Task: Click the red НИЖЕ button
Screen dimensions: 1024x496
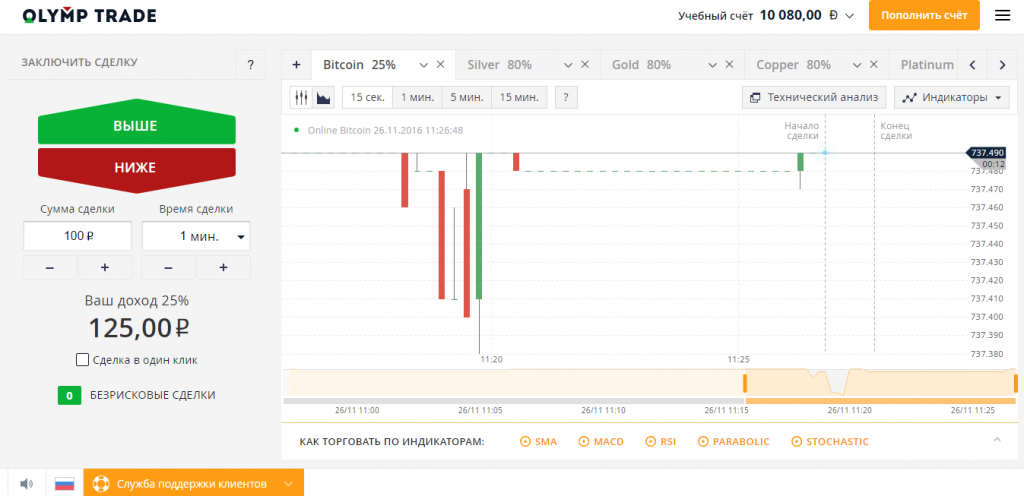Action: click(x=136, y=168)
